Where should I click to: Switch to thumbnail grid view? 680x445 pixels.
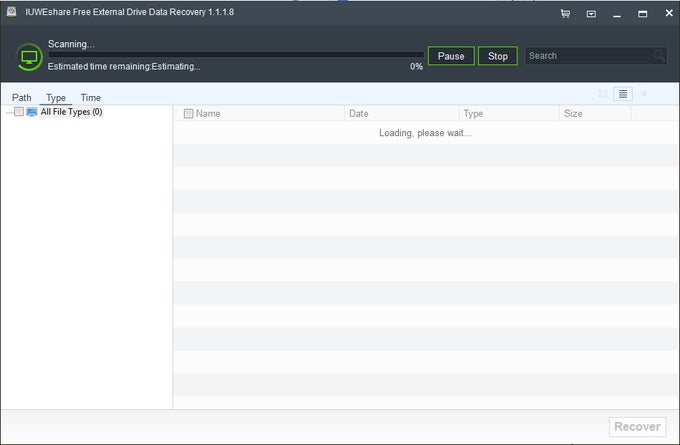click(x=603, y=94)
